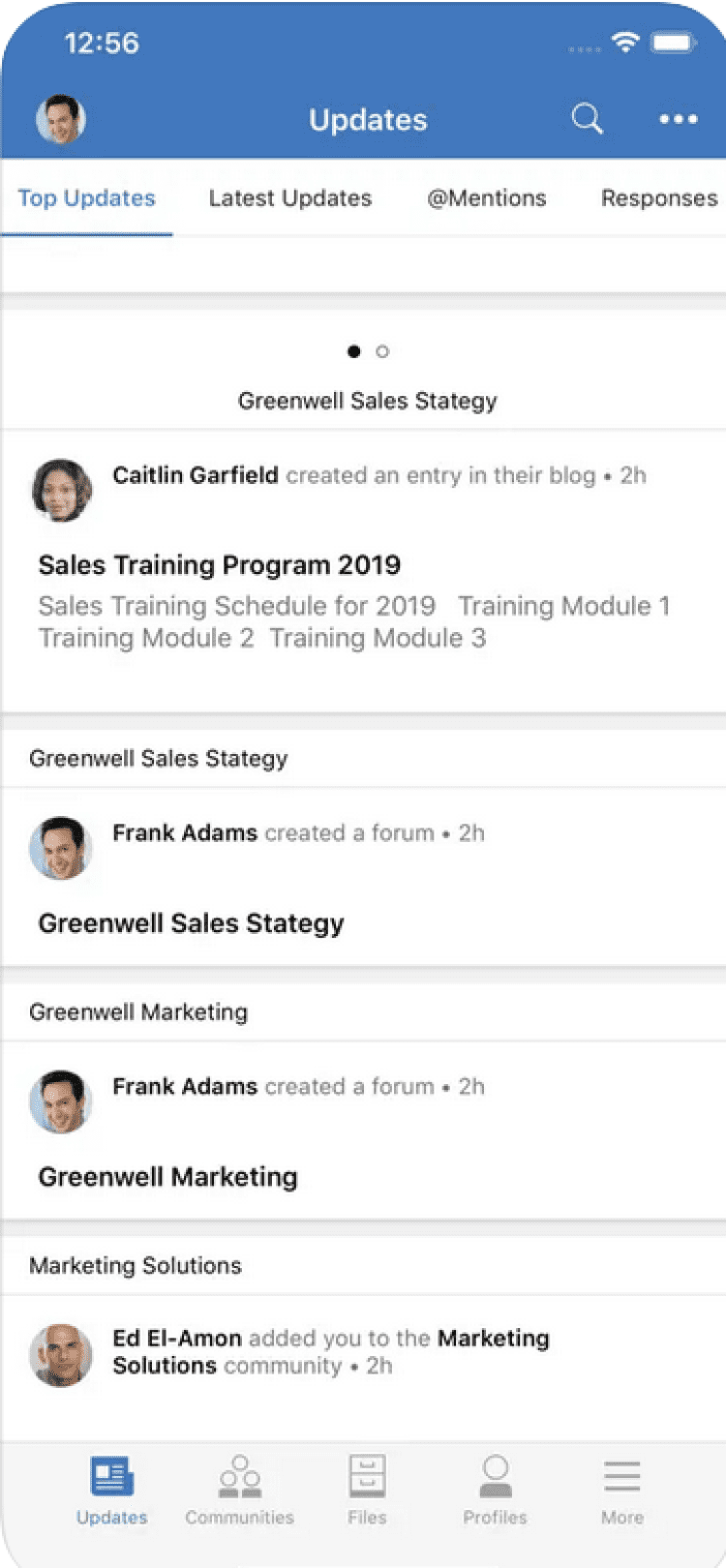Tap the Updates icon in bottom bar
Viewport: 726px width, 1568px height.
coord(112,1489)
